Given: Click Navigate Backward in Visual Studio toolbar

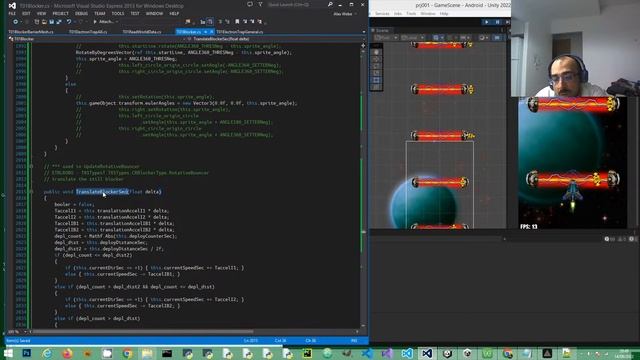Looking at the screenshot, I should click(x=16, y=22).
